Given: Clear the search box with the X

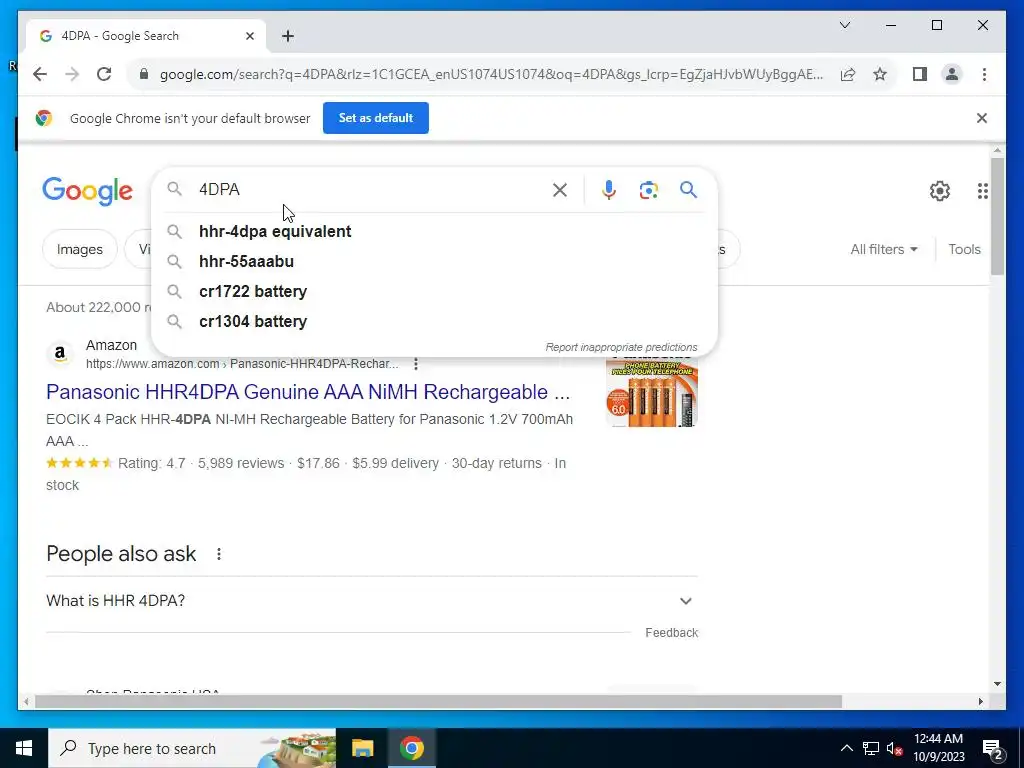Looking at the screenshot, I should [x=560, y=190].
